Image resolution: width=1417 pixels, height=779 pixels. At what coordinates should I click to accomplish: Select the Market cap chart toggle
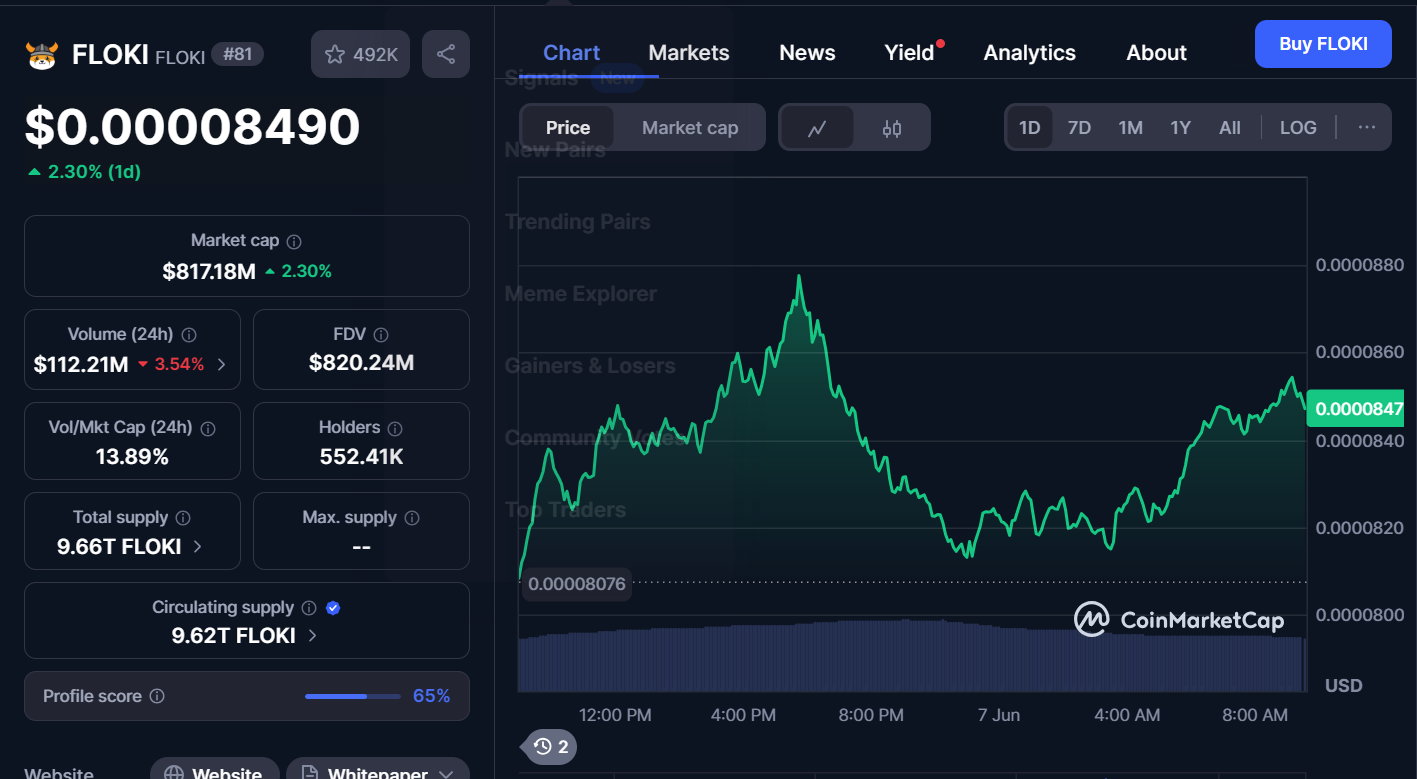pos(690,128)
